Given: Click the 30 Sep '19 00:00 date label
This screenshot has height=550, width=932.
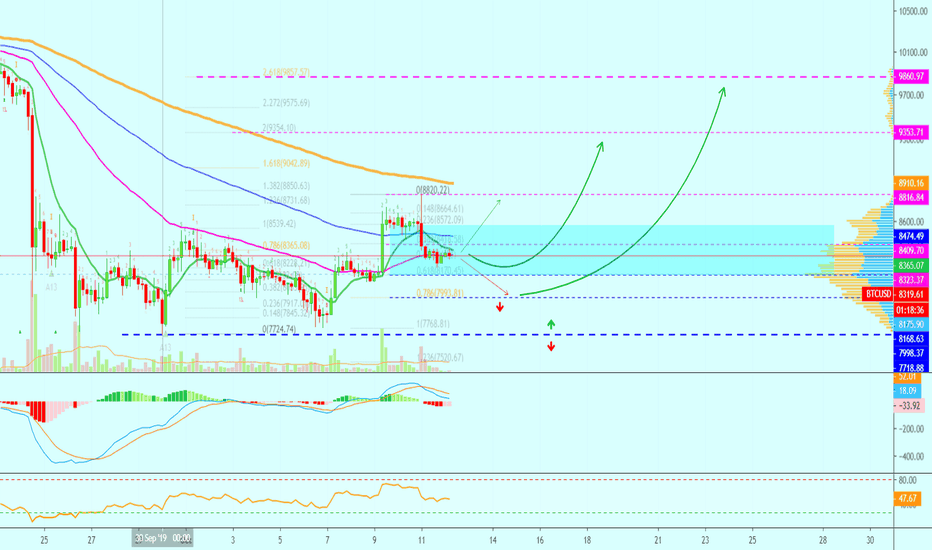Looking at the screenshot, I should (162, 539).
